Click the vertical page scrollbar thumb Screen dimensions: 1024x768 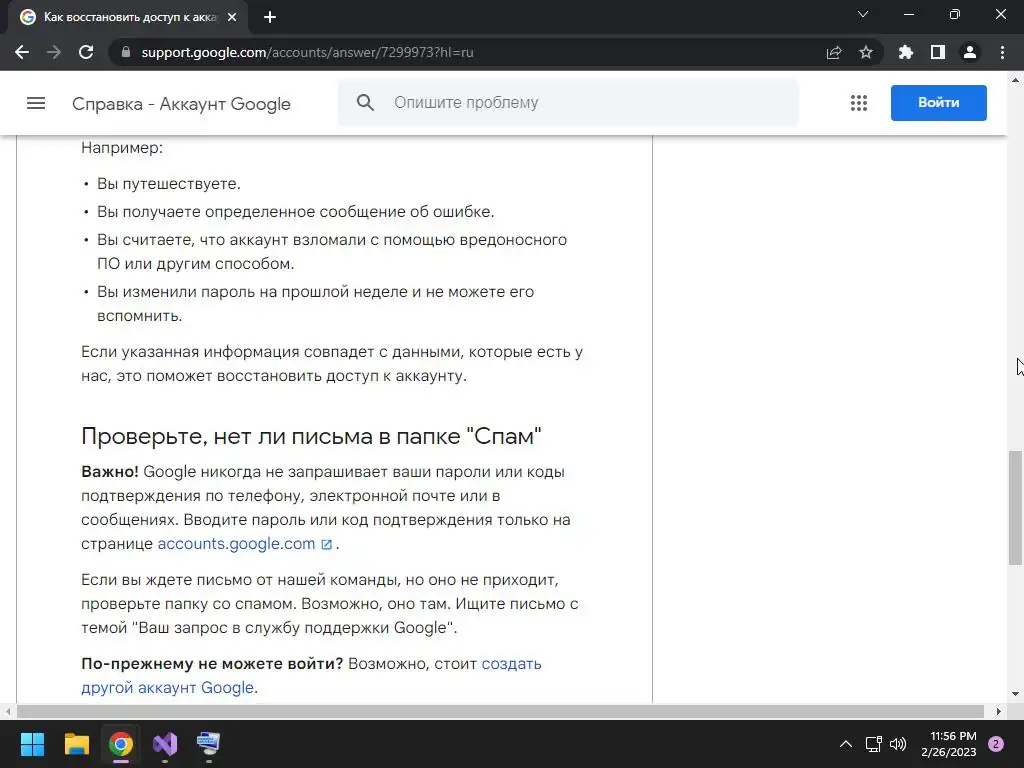(1016, 507)
